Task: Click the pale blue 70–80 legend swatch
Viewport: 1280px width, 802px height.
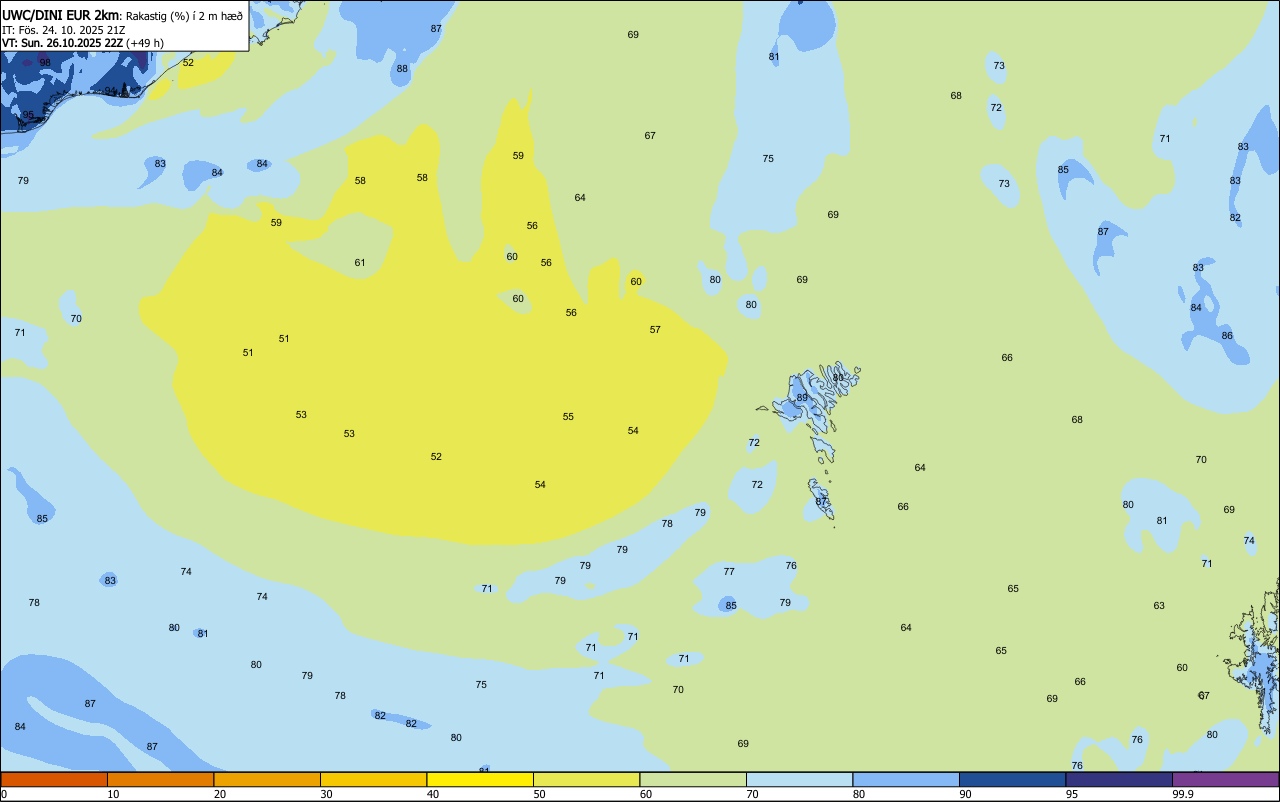Action: click(x=799, y=779)
